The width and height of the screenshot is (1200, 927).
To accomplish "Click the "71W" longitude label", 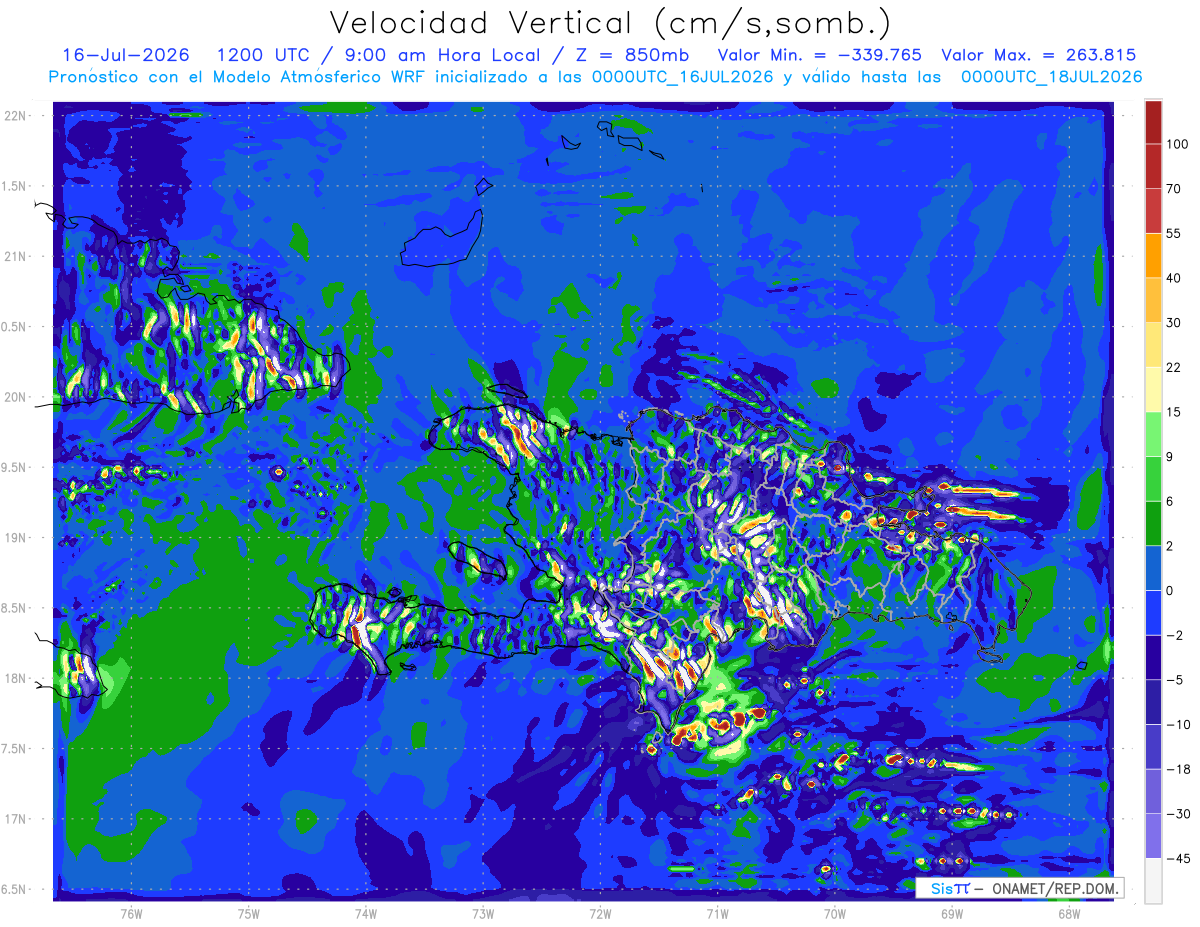I will click(717, 914).
